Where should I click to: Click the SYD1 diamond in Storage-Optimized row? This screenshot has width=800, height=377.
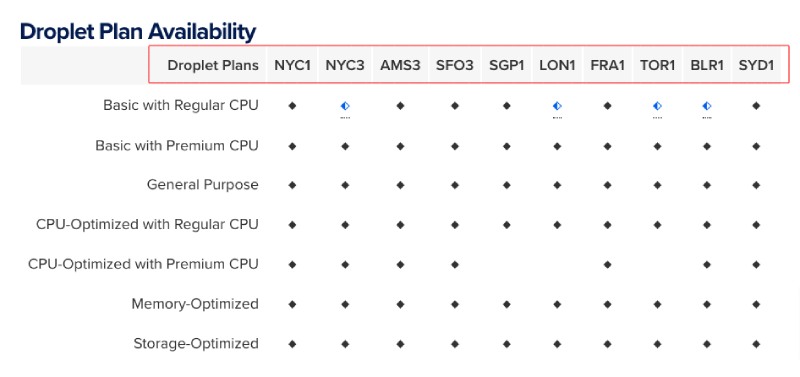[x=756, y=344]
